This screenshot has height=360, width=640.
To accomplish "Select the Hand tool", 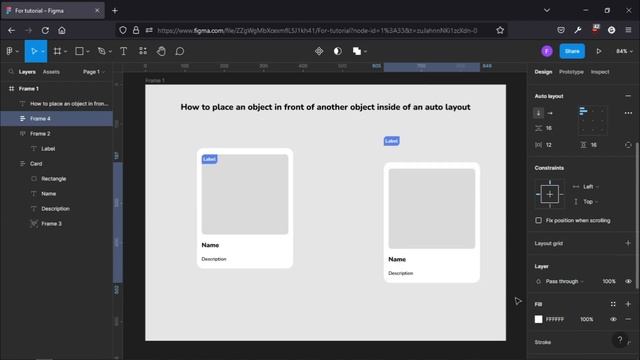I will click(161, 51).
